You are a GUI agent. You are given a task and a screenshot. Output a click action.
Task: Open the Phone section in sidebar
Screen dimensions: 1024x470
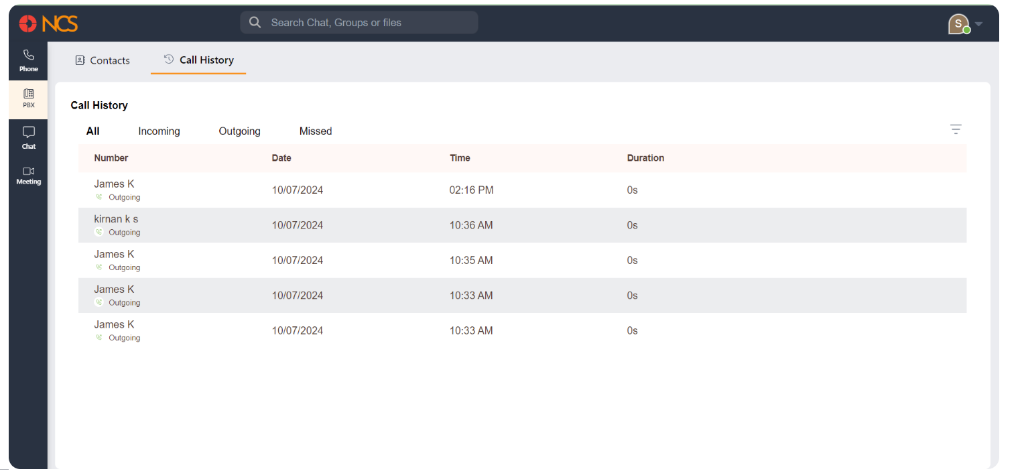(x=28, y=60)
